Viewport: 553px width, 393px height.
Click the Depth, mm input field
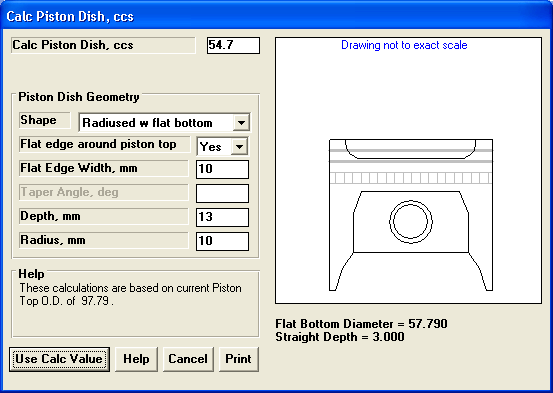click(x=222, y=217)
